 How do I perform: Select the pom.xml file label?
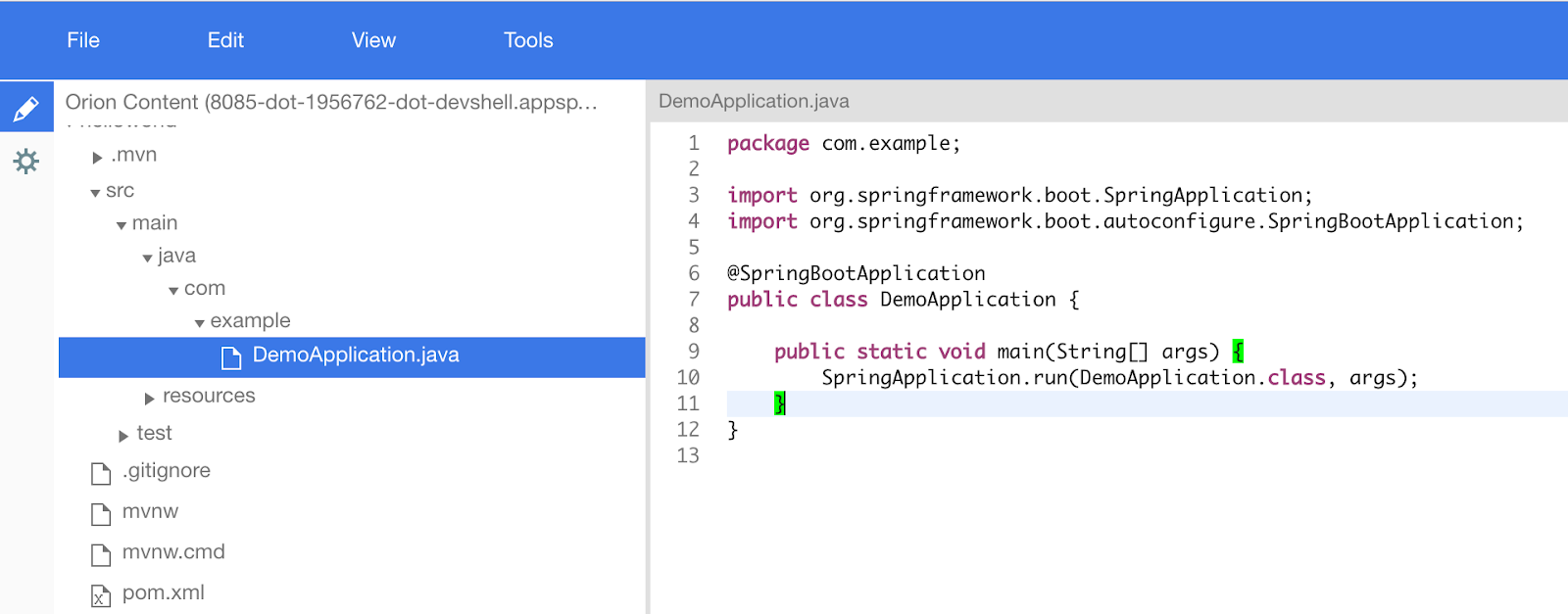[164, 592]
